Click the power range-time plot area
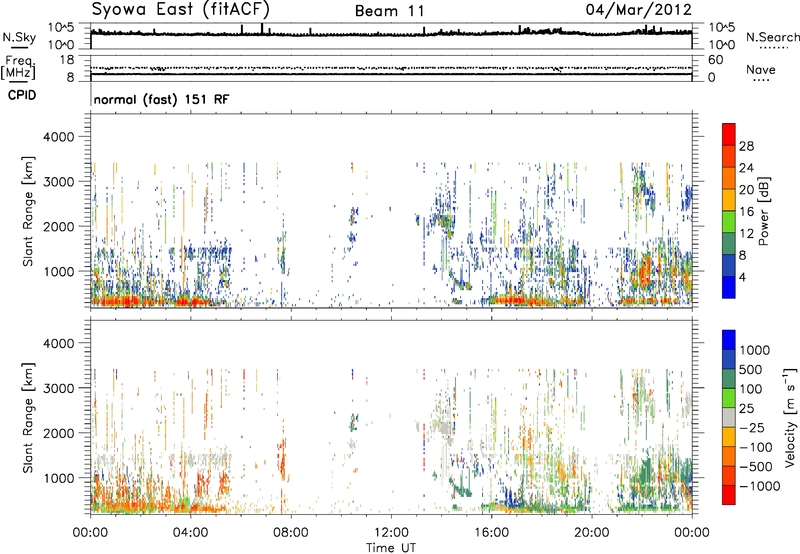The width and height of the screenshot is (800, 554). click(391, 211)
